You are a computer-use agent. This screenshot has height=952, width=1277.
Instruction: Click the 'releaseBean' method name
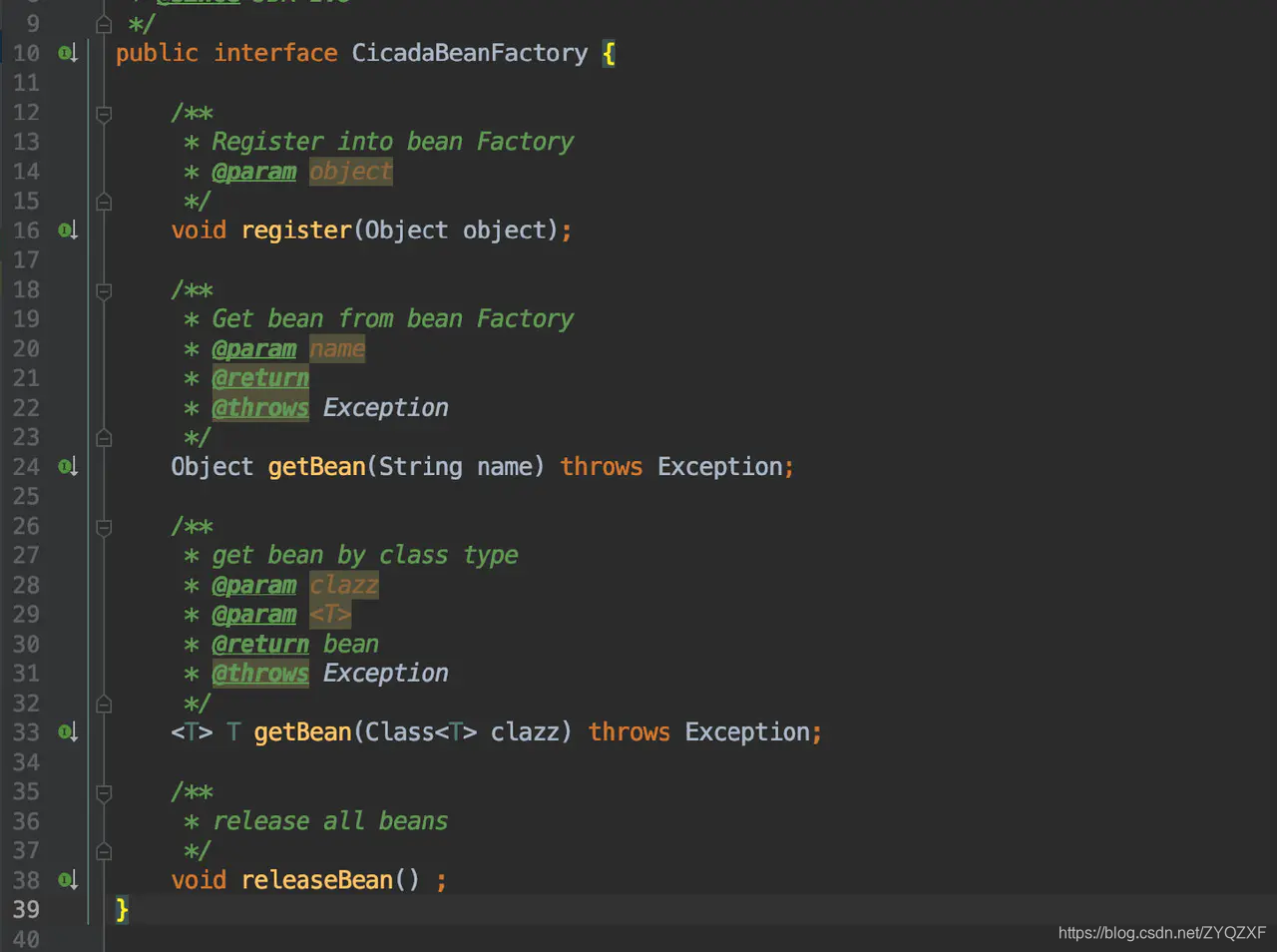317,880
